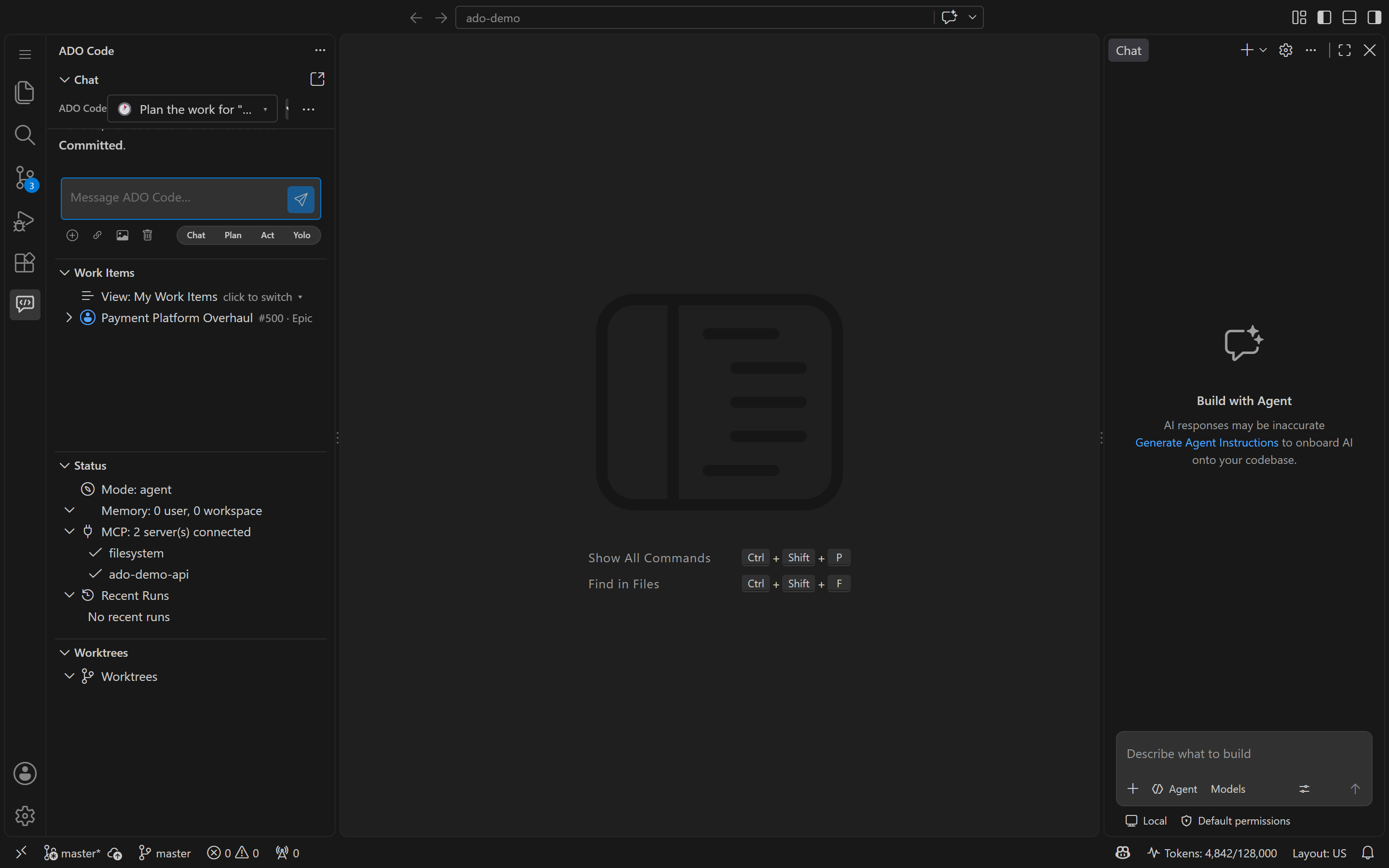Screen dimensions: 1389x868
Task: Open errors and warnings problems count
Action: coord(233,853)
